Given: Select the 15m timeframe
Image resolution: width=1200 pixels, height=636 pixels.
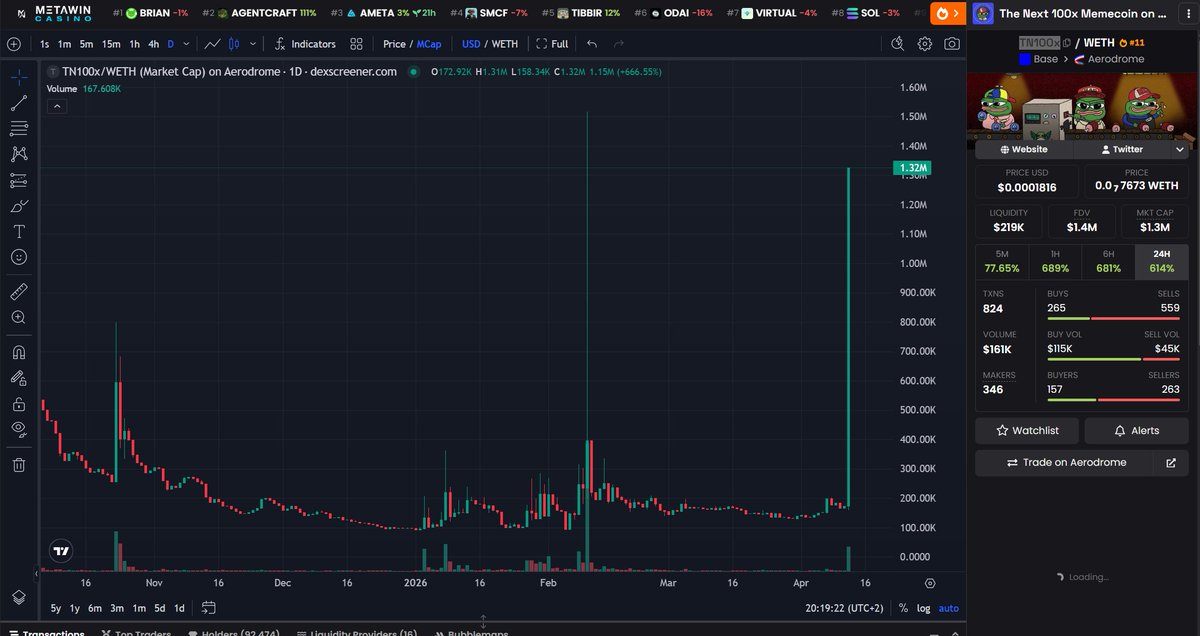Looking at the screenshot, I should [x=111, y=44].
